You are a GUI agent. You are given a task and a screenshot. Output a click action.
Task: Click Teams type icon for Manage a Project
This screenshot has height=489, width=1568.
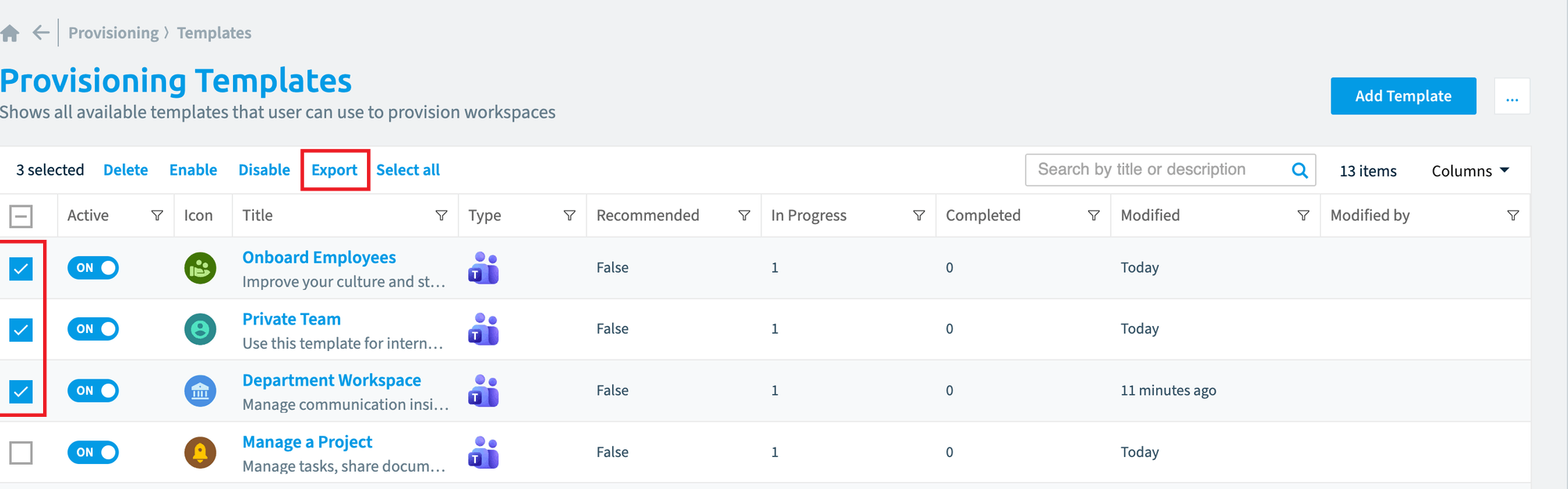click(x=484, y=452)
